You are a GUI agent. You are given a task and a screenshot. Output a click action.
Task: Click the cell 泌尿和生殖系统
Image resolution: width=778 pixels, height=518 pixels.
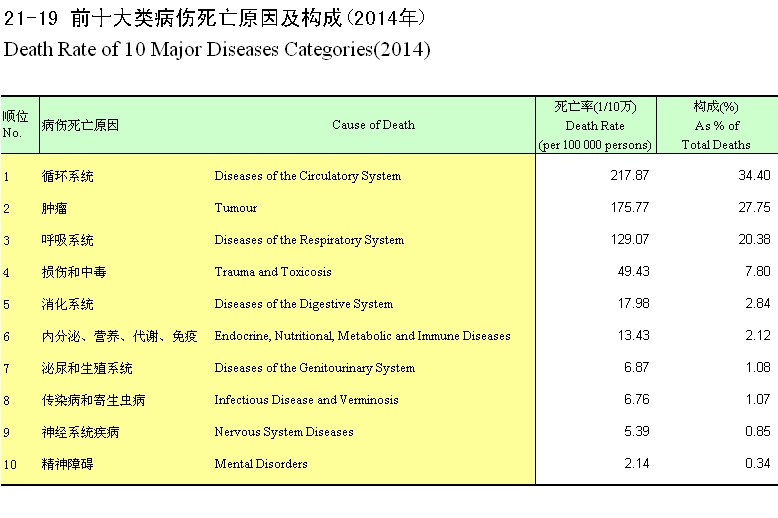87,368
